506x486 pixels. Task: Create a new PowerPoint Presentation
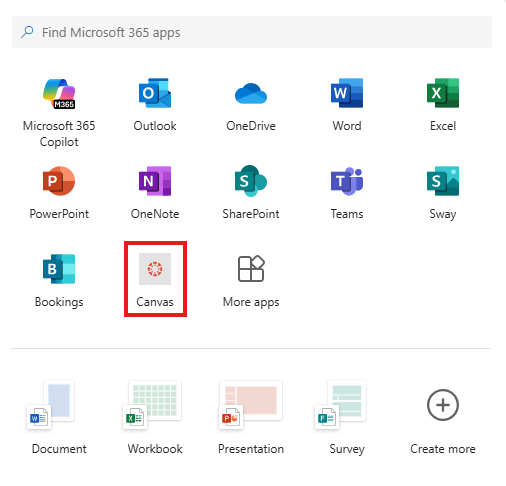coord(251,405)
